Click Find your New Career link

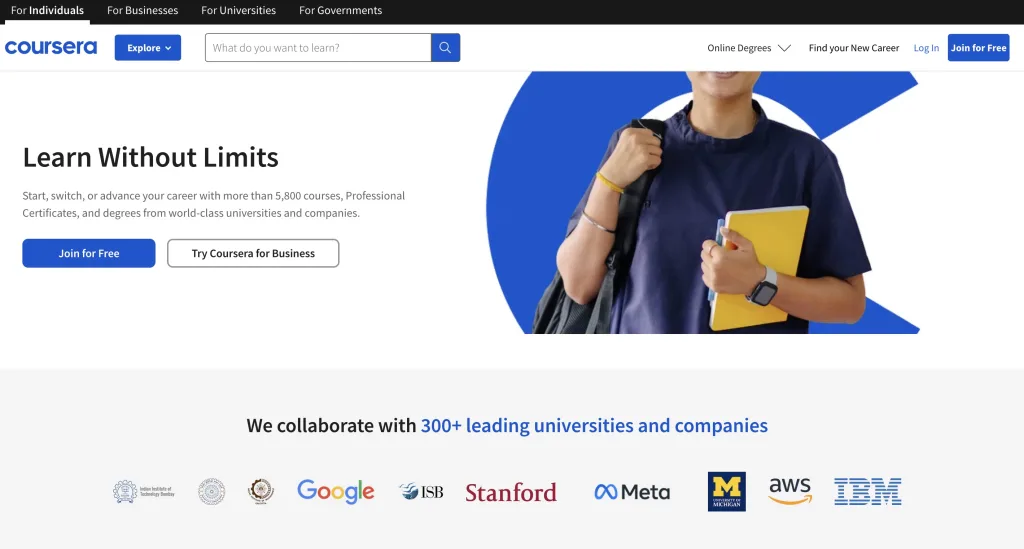pyautogui.click(x=854, y=48)
